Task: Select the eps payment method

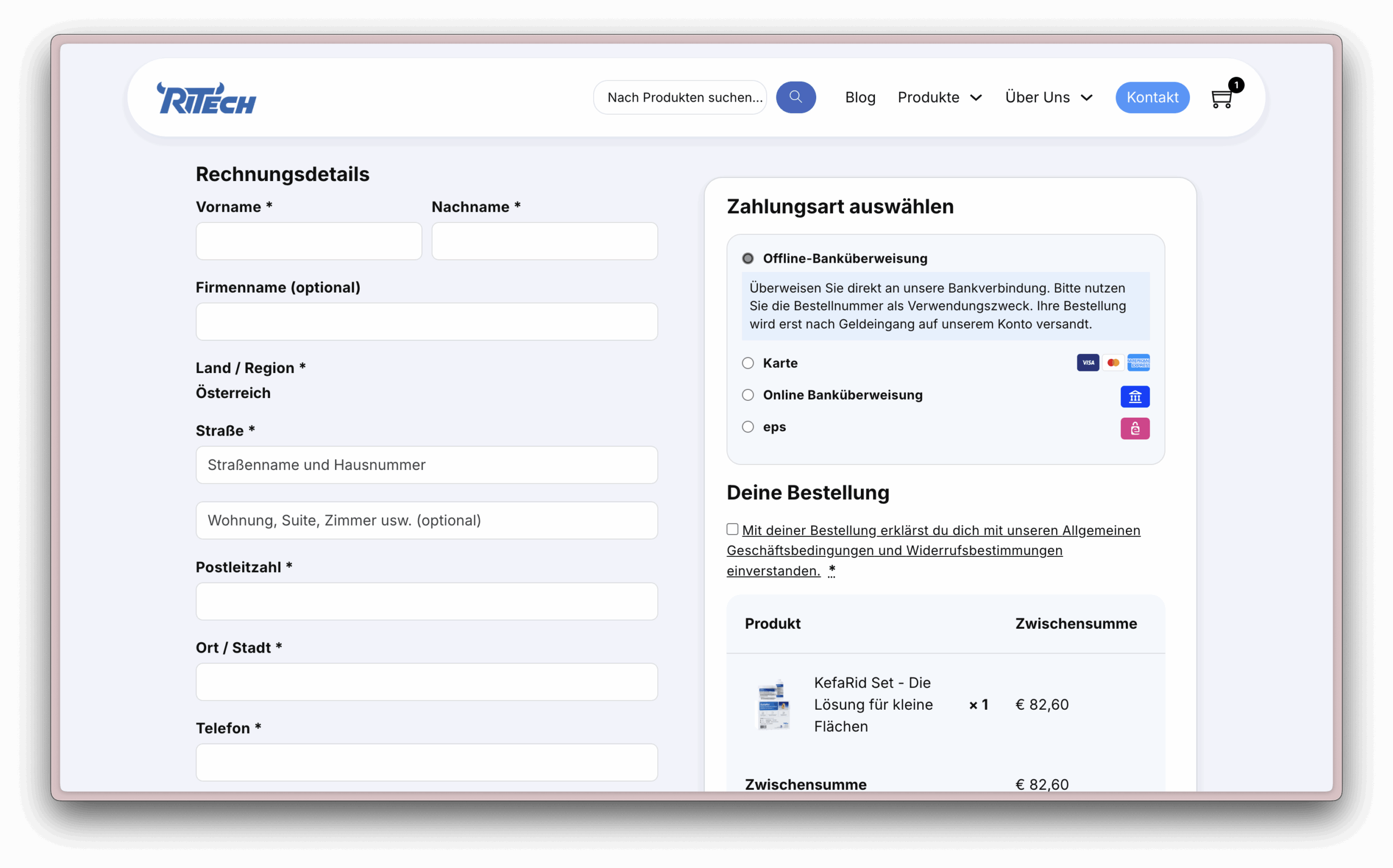Action: tap(748, 426)
